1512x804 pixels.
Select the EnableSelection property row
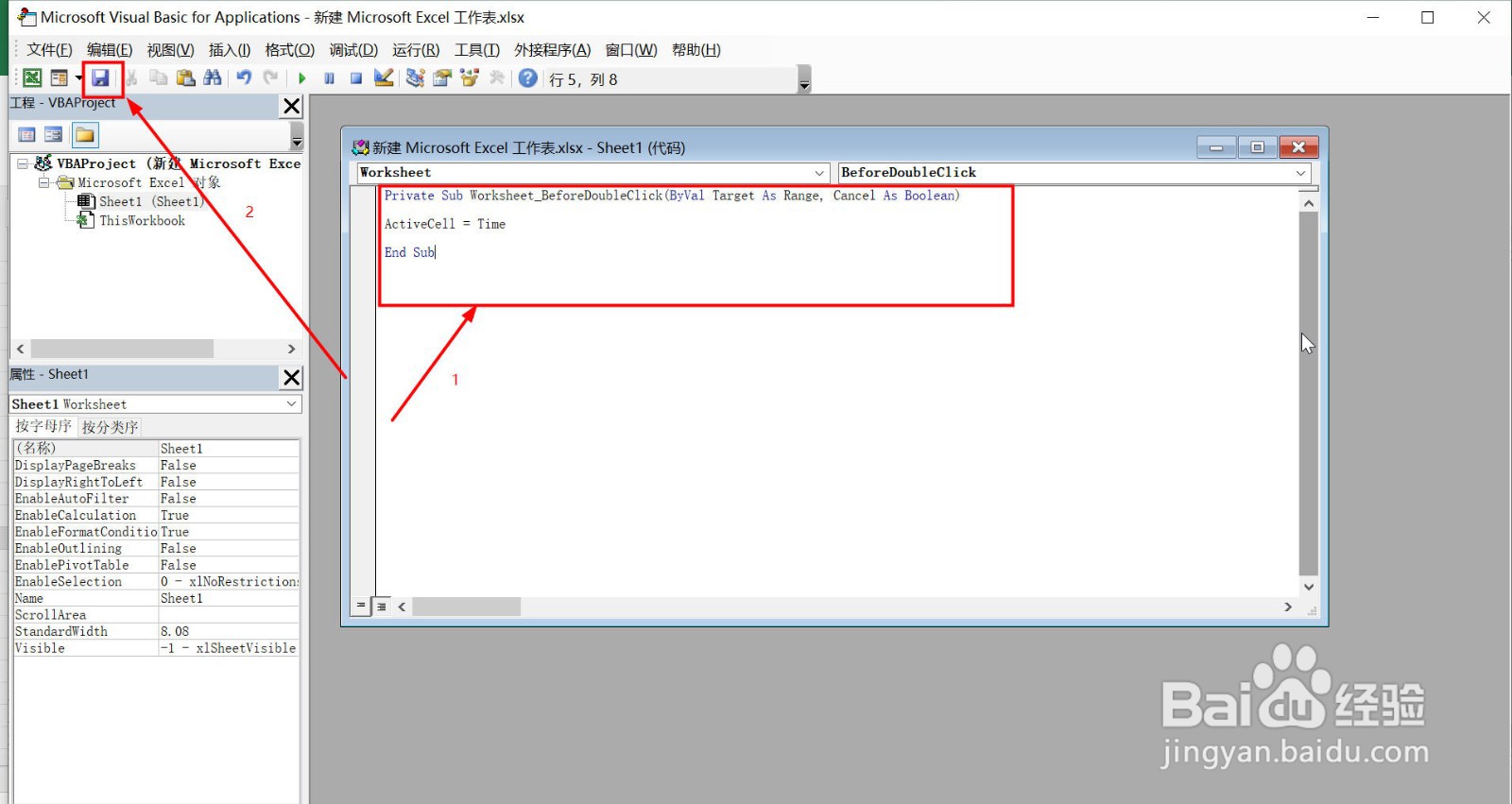point(156,581)
